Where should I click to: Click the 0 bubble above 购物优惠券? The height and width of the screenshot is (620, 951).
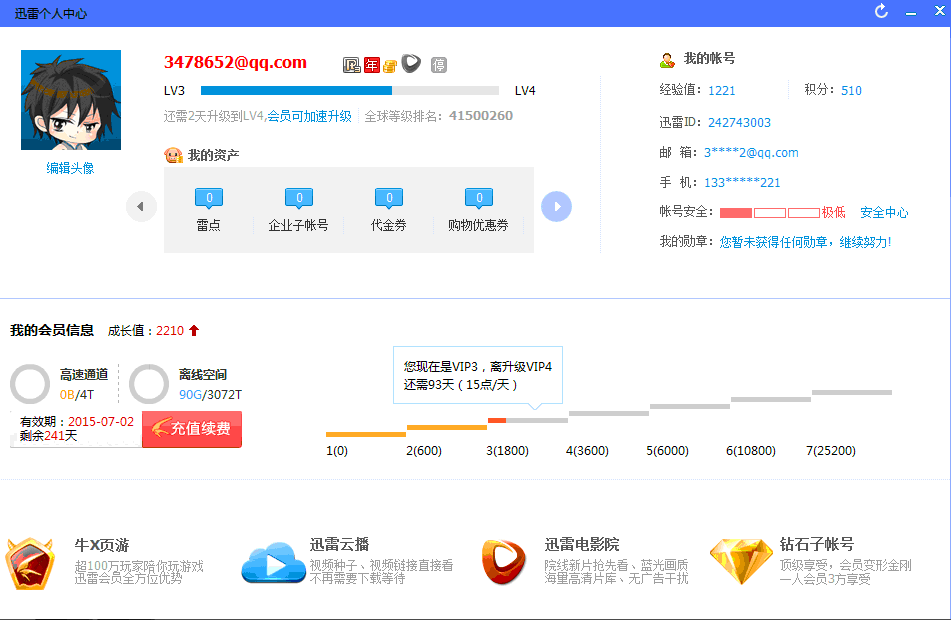[479, 198]
